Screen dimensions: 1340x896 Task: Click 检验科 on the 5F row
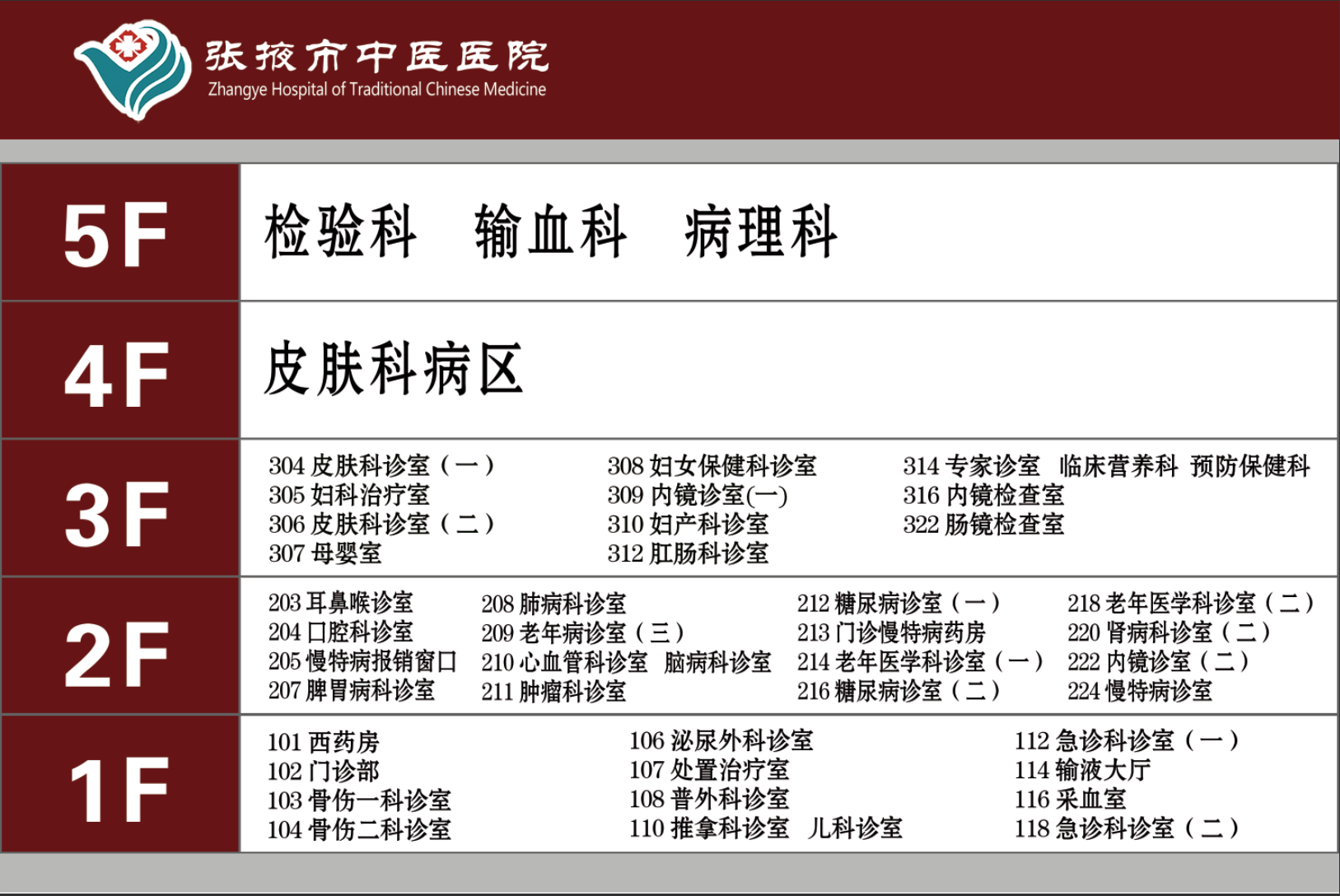click(340, 232)
